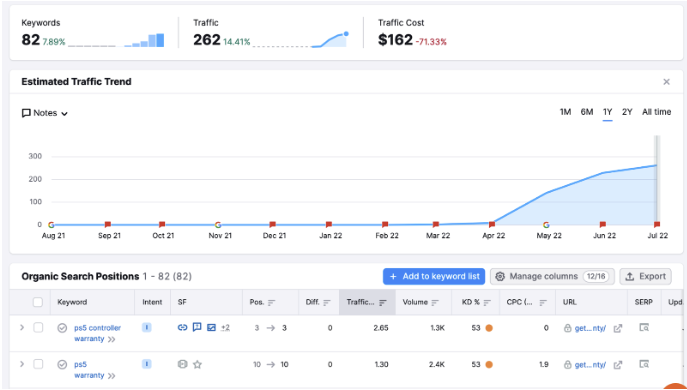This screenshot has height=390, width=687.
Task: Click the Google update marker at Aug 21
Action: point(51,225)
